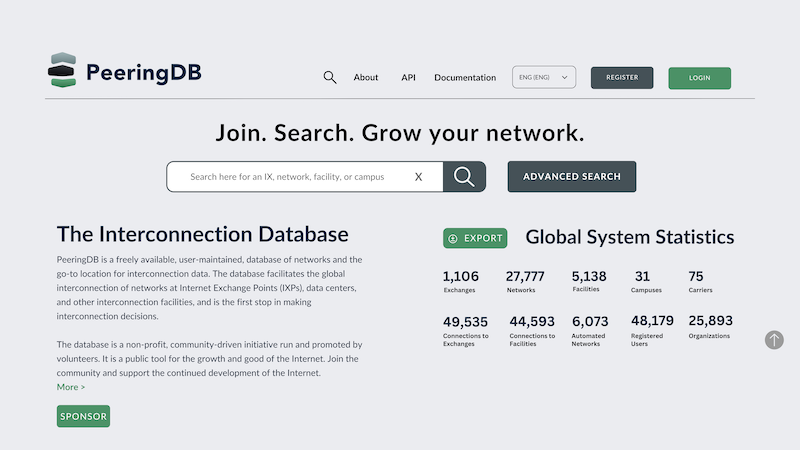Clear the search field with the X
The height and width of the screenshot is (450, 800).
coord(418,177)
